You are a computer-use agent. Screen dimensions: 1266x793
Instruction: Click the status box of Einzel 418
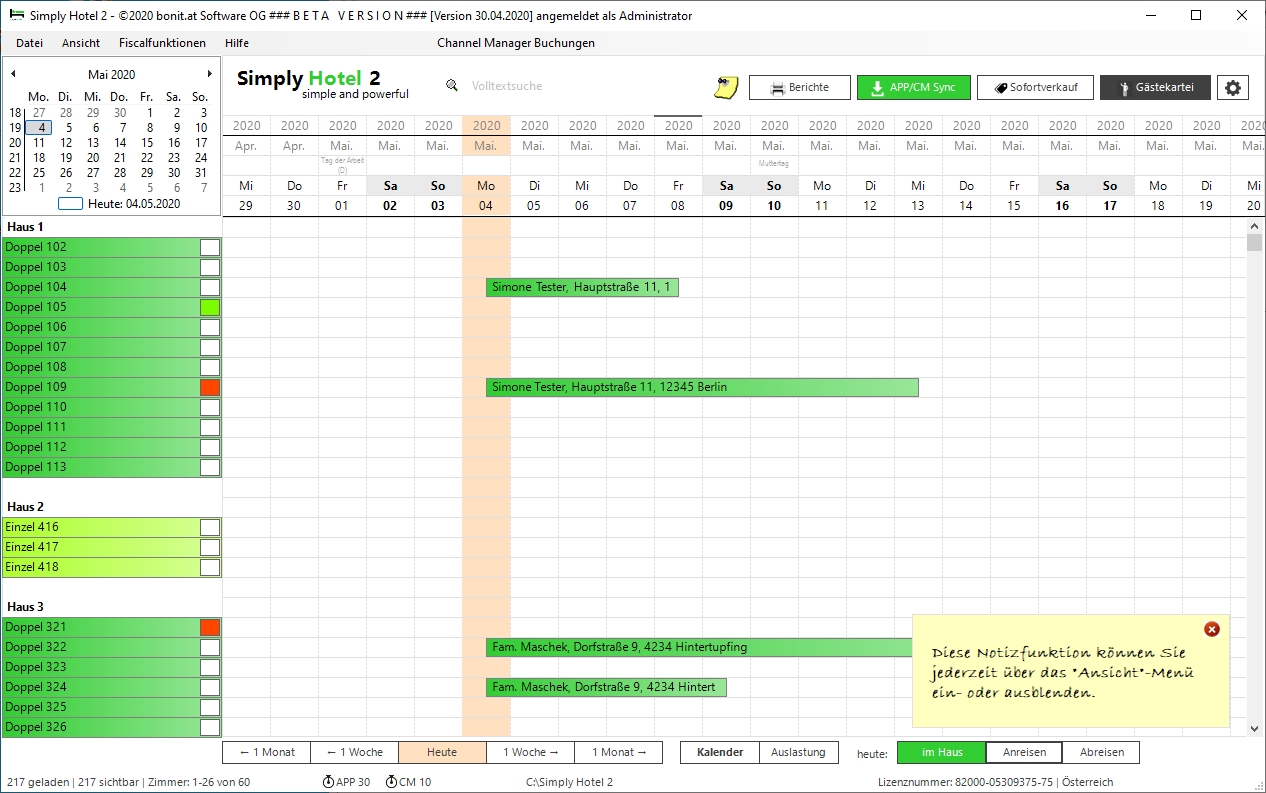(210, 567)
